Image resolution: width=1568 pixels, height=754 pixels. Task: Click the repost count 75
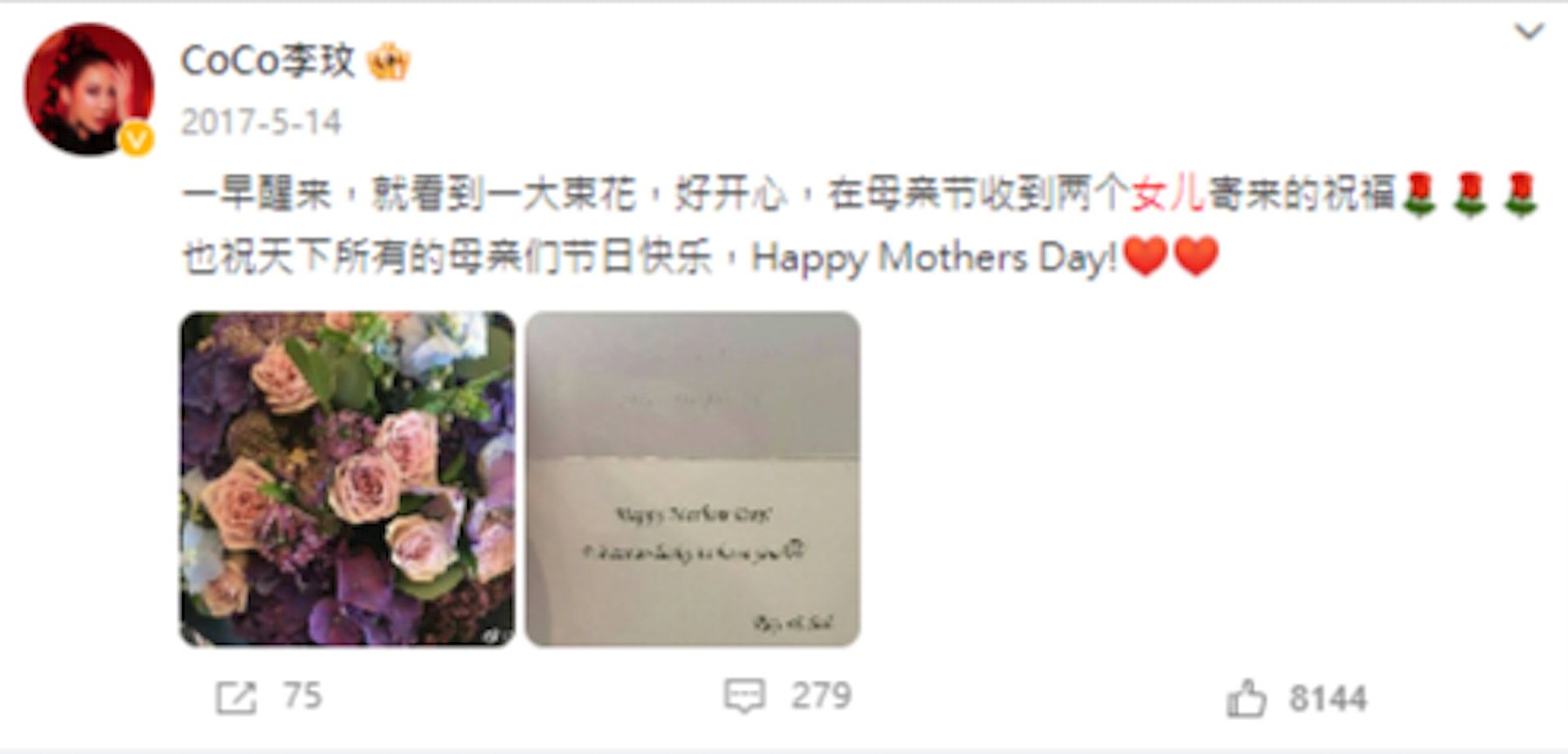pos(302,697)
